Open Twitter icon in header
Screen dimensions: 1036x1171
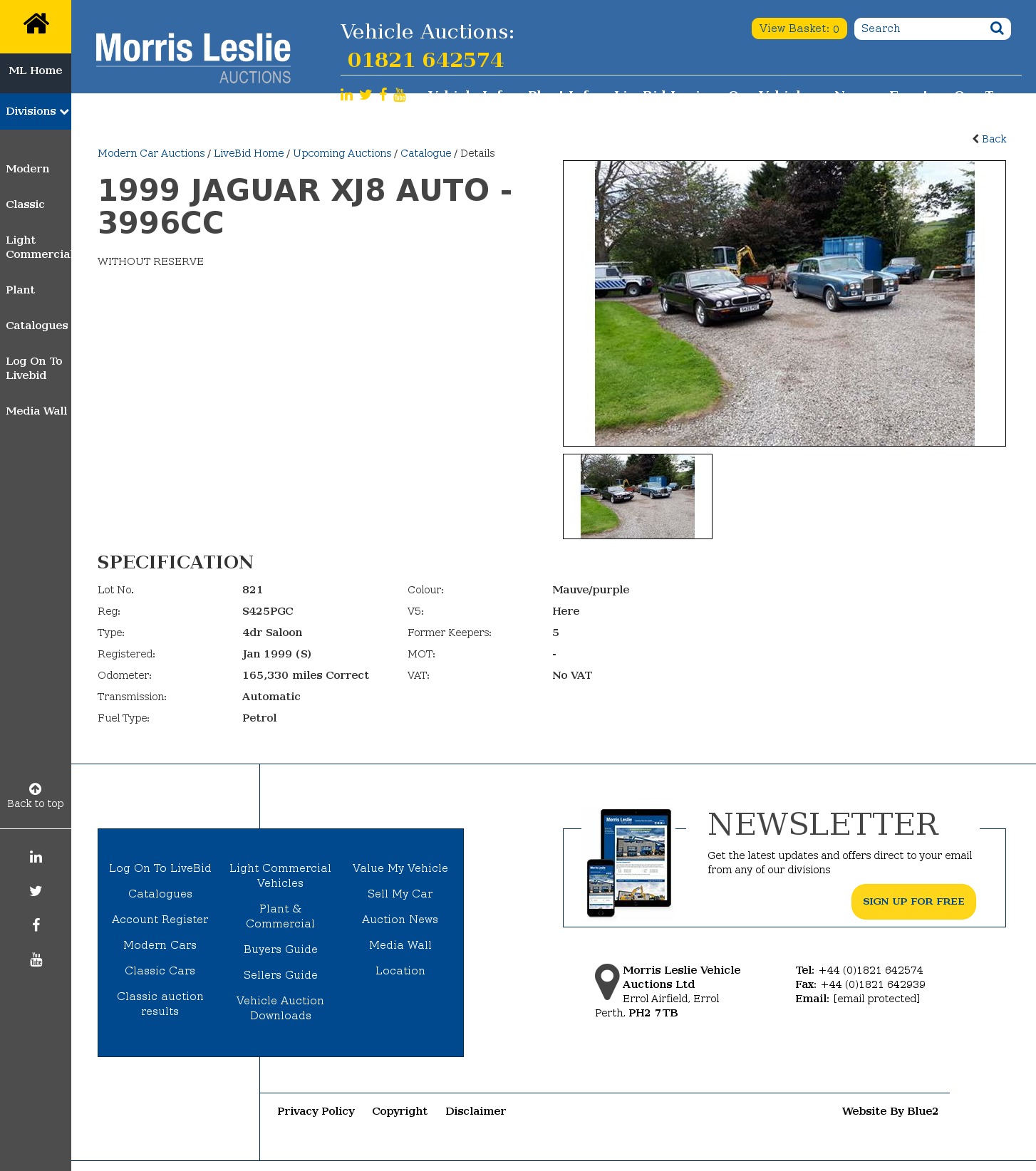(x=366, y=95)
